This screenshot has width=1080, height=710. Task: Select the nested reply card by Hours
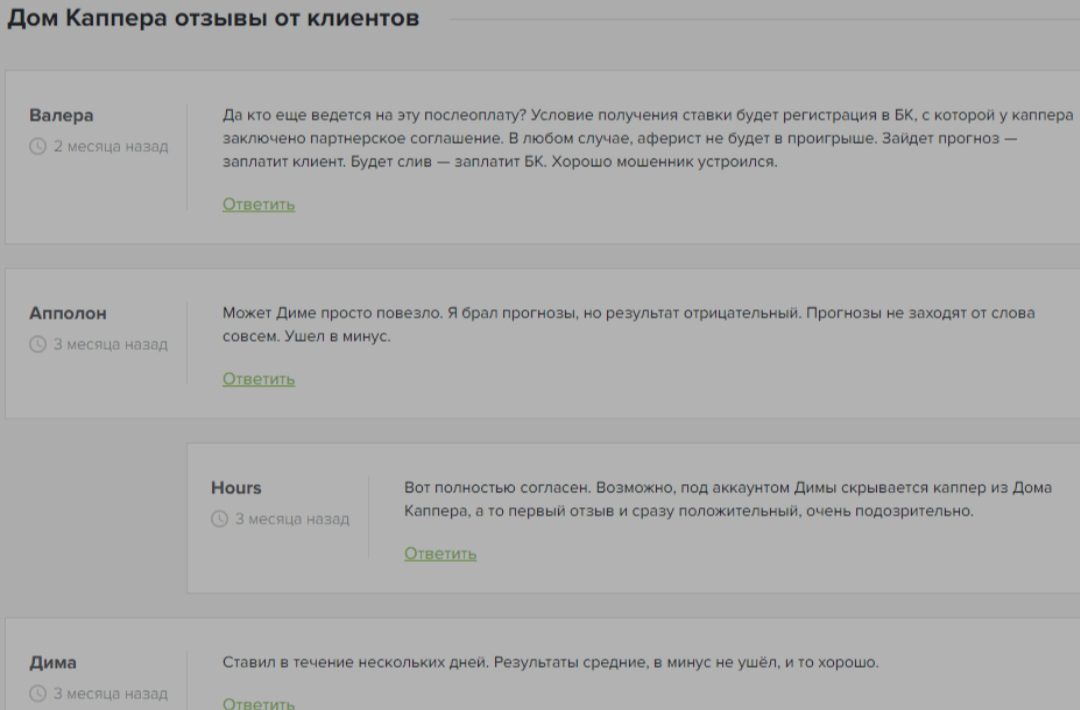click(x=630, y=515)
